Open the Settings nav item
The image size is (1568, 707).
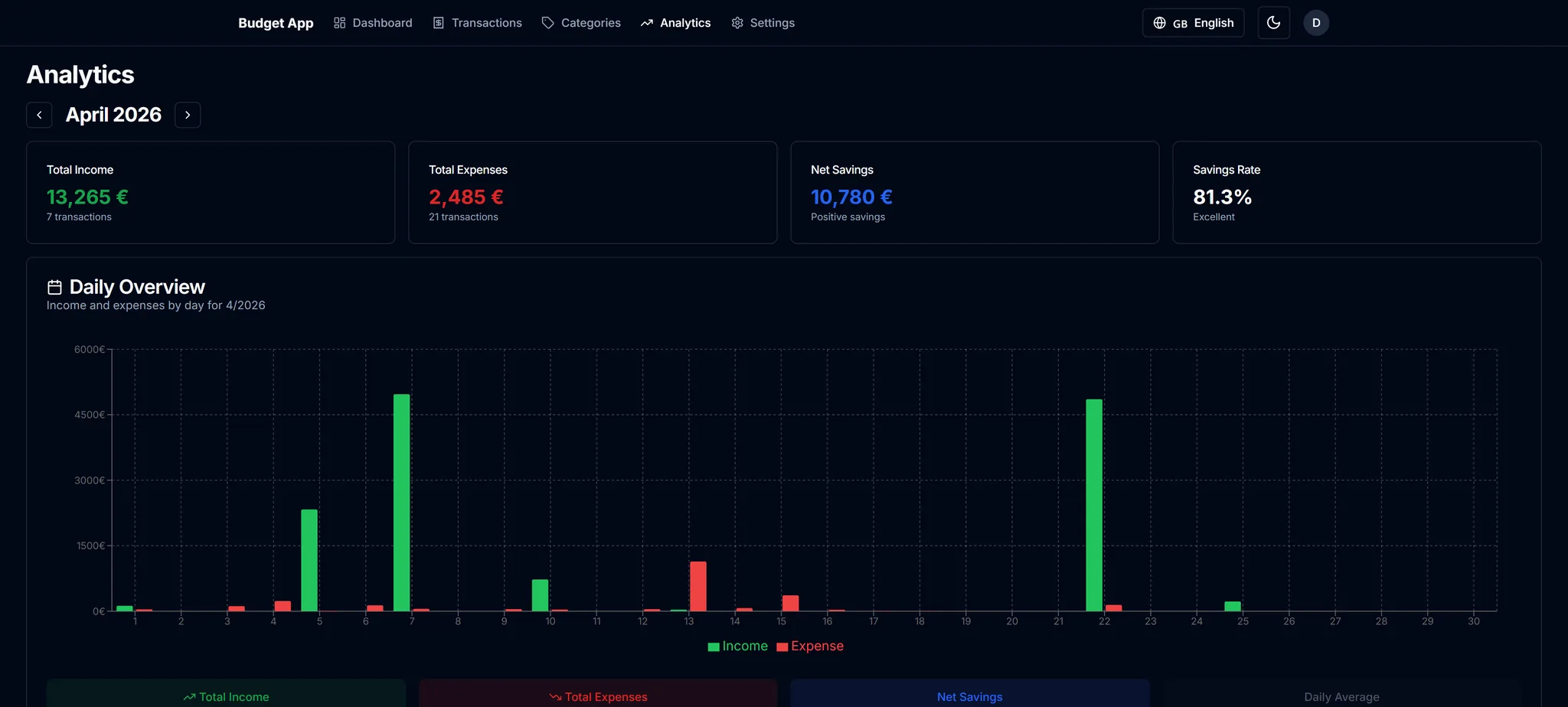pyautogui.click(x=763, y=23)
